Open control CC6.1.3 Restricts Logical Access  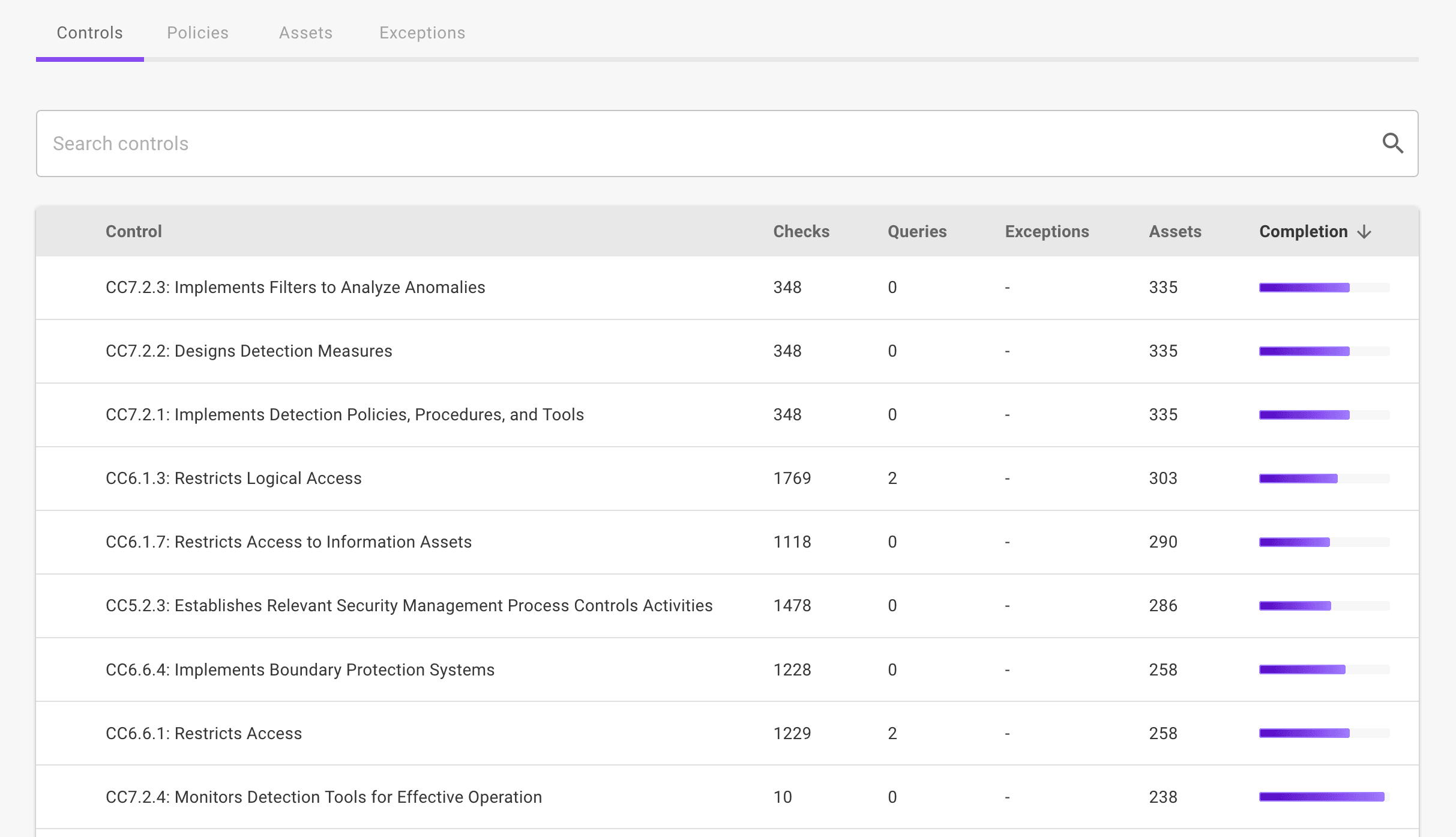[x=234, y=478]
